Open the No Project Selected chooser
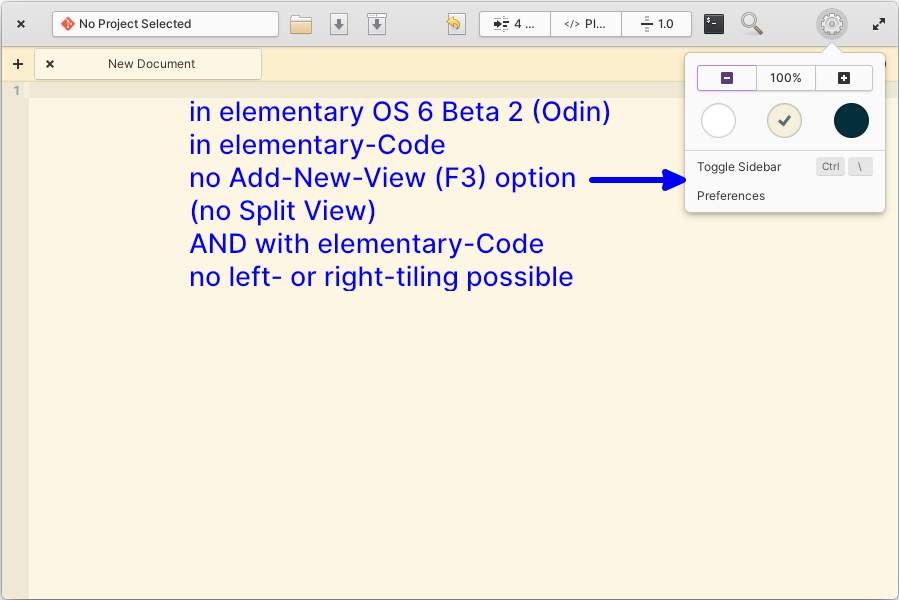This screenshot has height=600, width=899. pyautogui.click(x=165, y=23)
